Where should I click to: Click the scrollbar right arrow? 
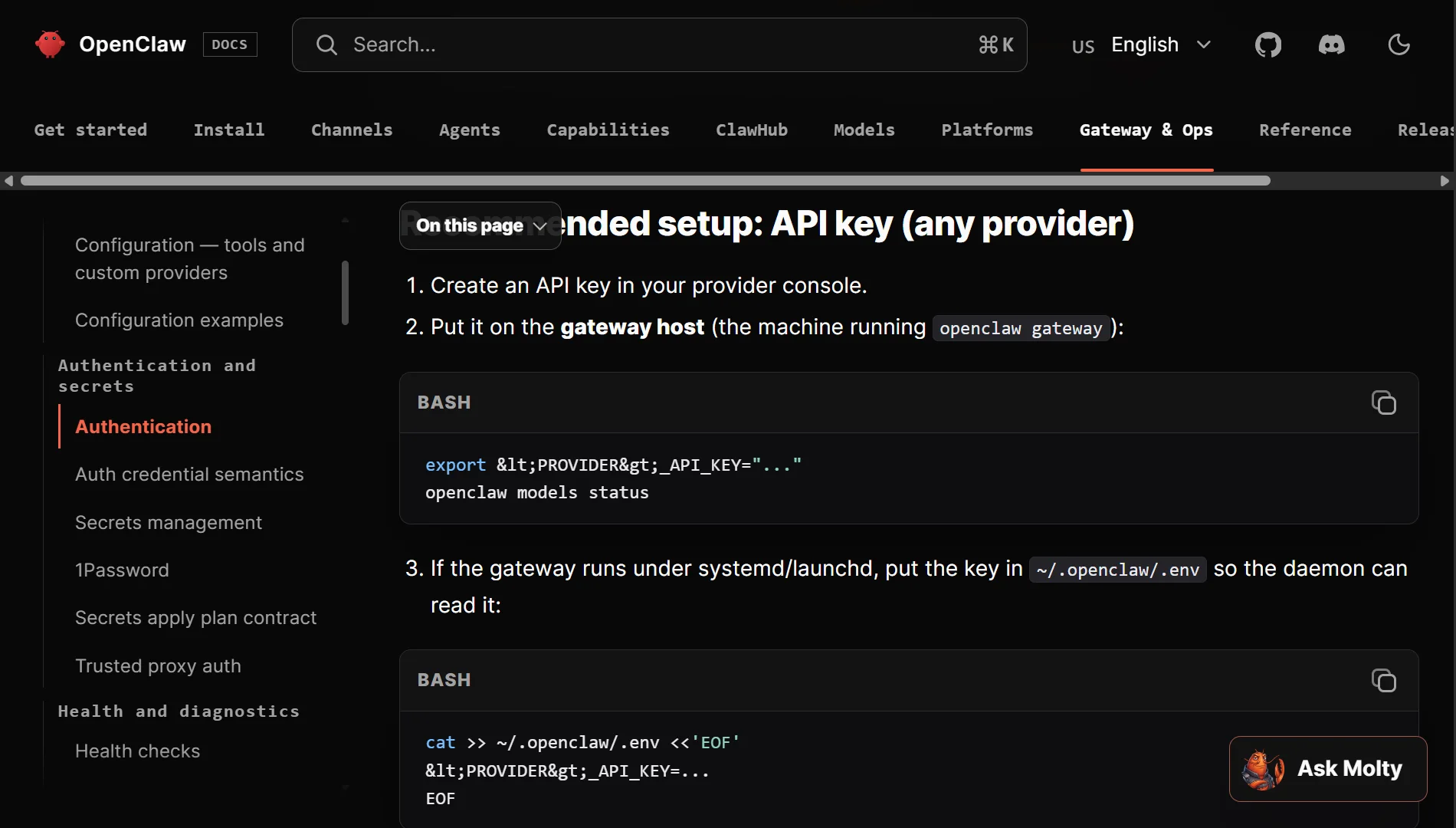pyautogui.click(x=1445, y=181)
